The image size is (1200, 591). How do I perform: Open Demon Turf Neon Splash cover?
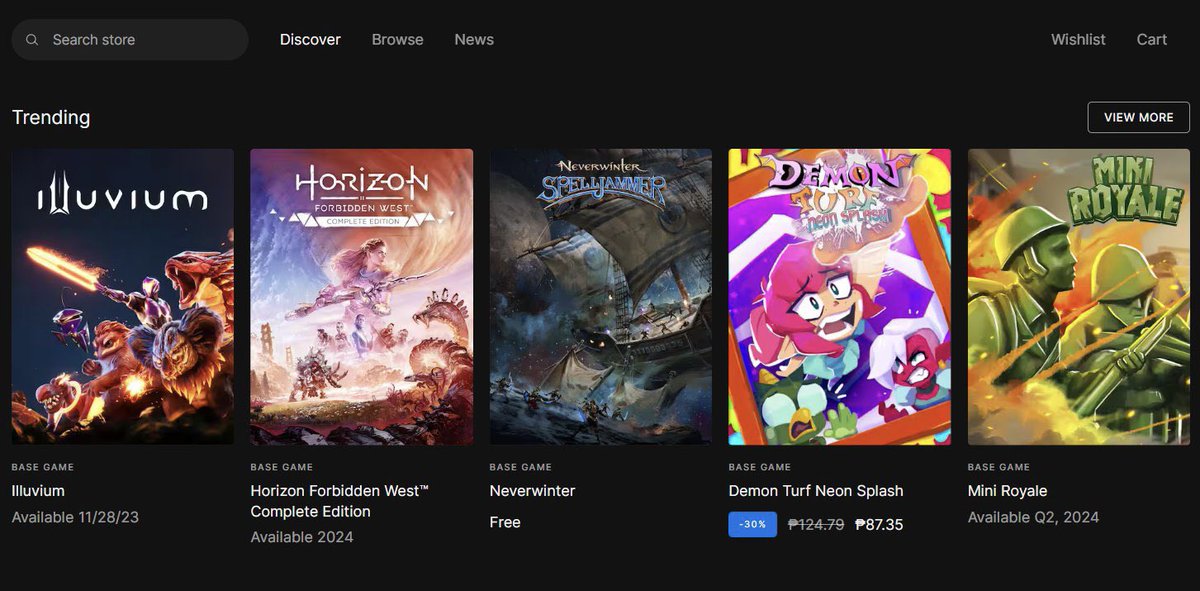[x=840, y=297]
